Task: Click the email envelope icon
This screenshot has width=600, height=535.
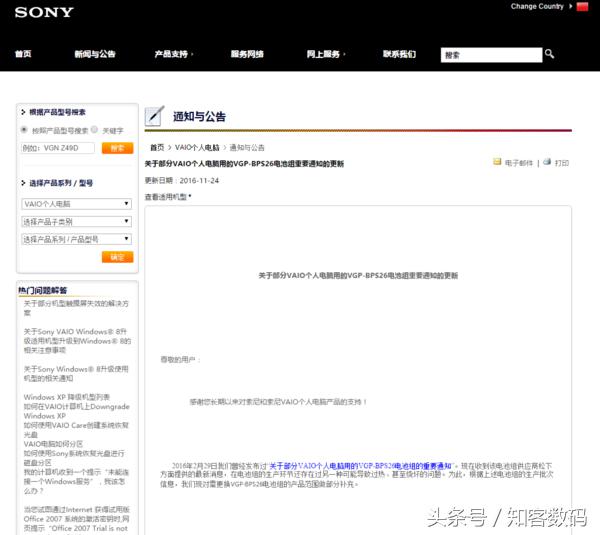Action: (497, 162)
